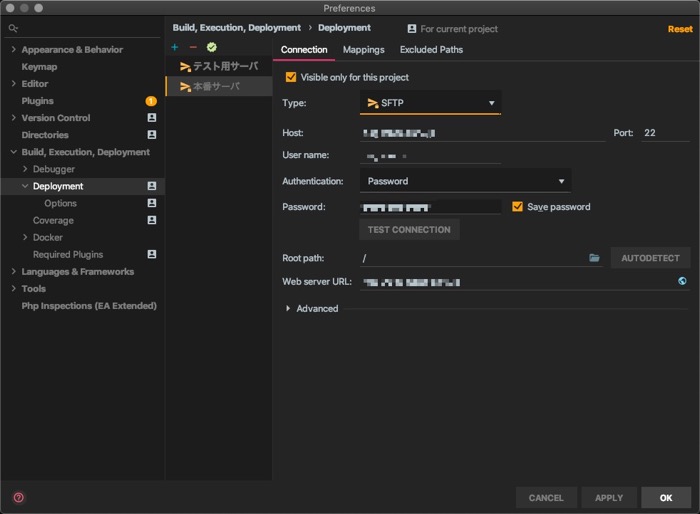Click project icon next to Version Control

click(x=152, y=117)
